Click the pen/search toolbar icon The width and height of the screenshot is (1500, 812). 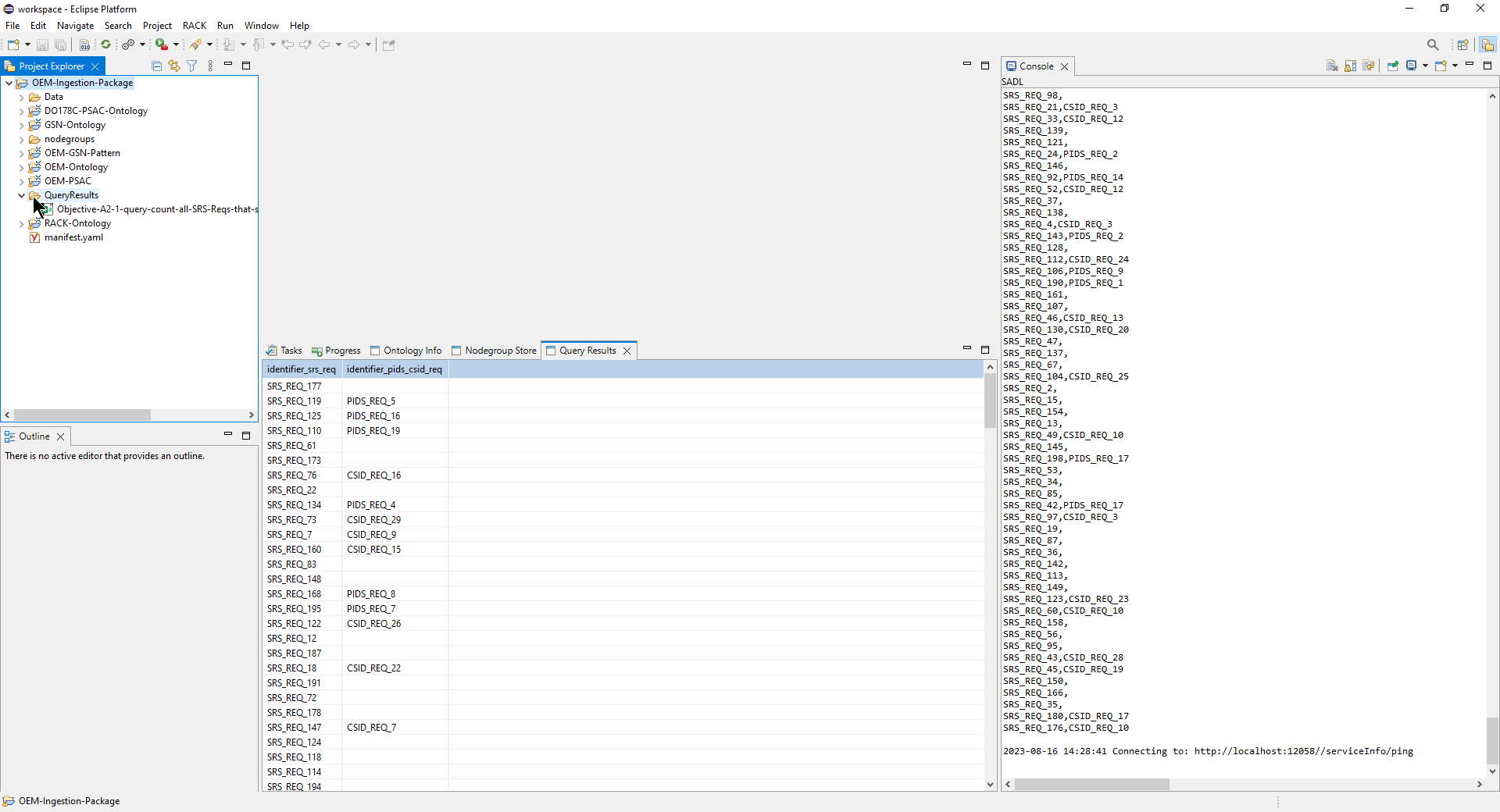tap(196, 45)
